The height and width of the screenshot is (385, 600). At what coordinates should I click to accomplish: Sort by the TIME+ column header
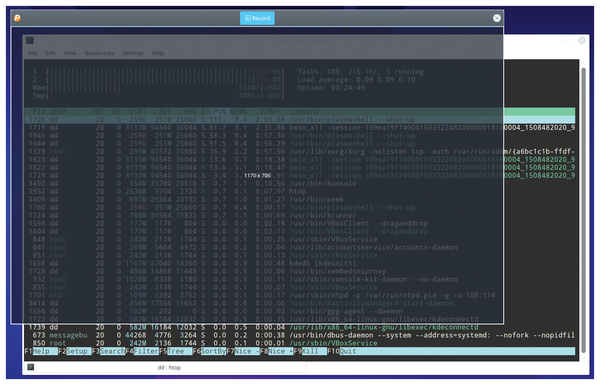270,111
